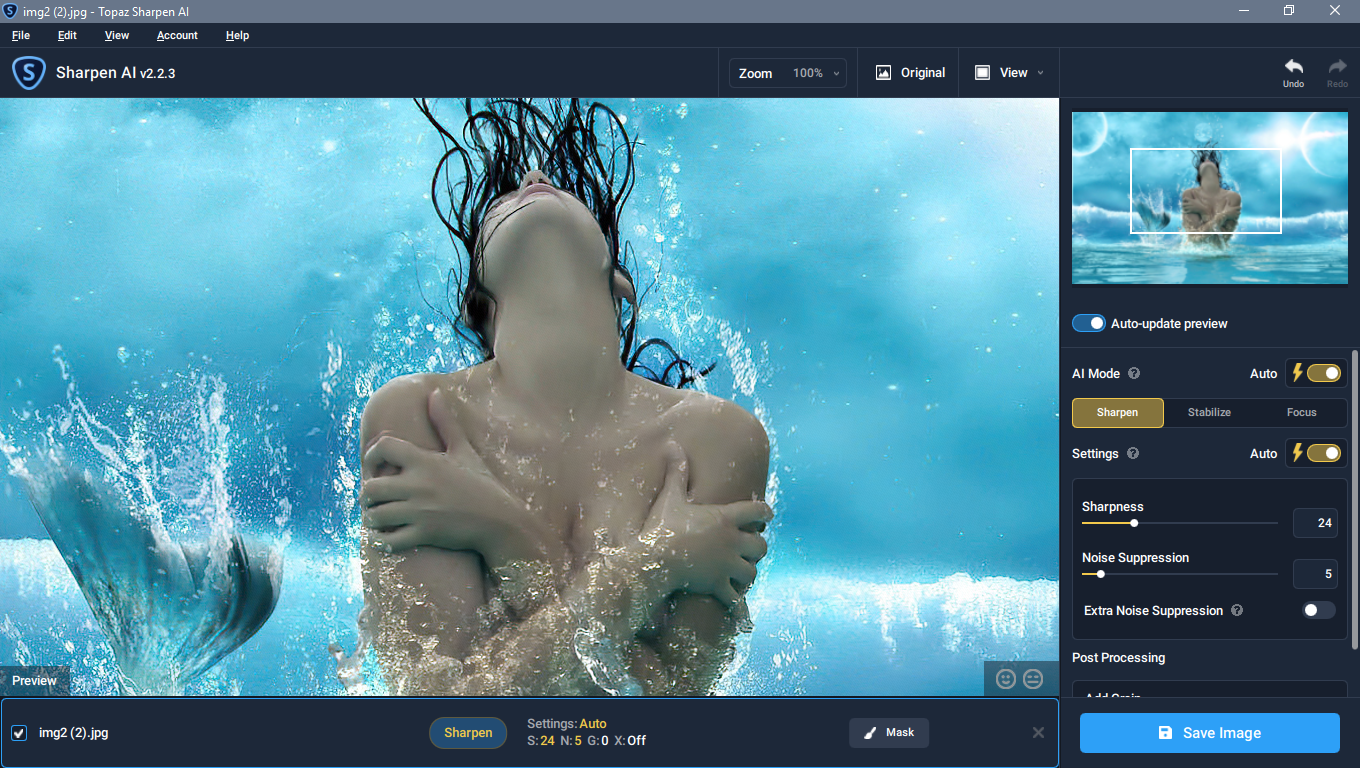The height and width of the screenshot is (768, 1360).
Task: Click the Undo arrow icon
Action: point(1294,66)
